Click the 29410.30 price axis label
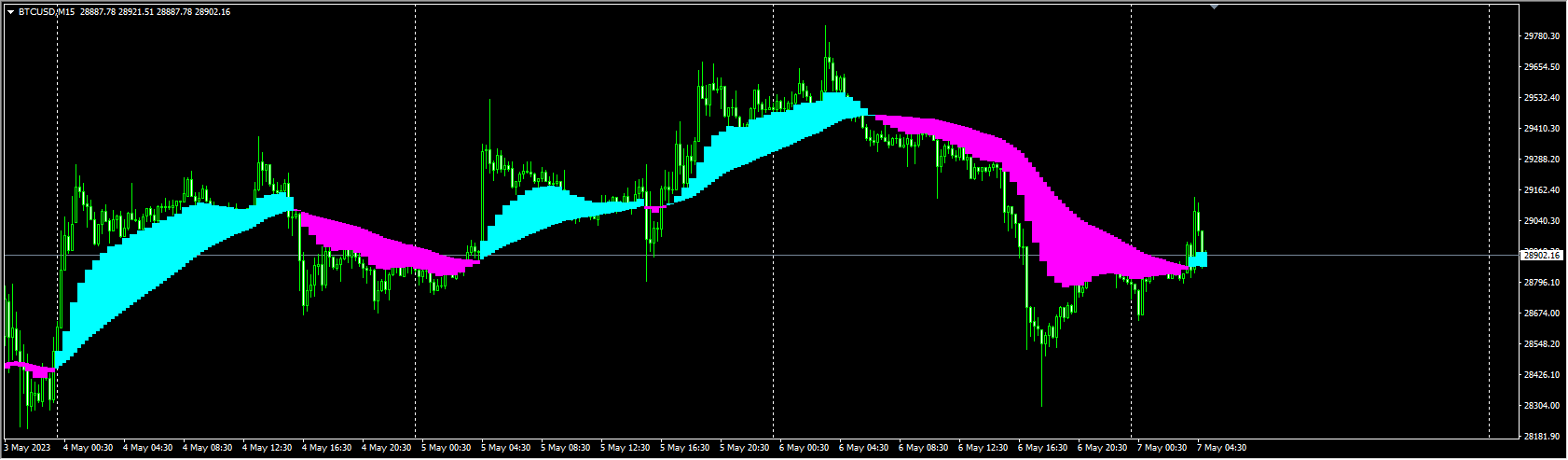Screen dimensions: 1568x460 pos(1542,129)
